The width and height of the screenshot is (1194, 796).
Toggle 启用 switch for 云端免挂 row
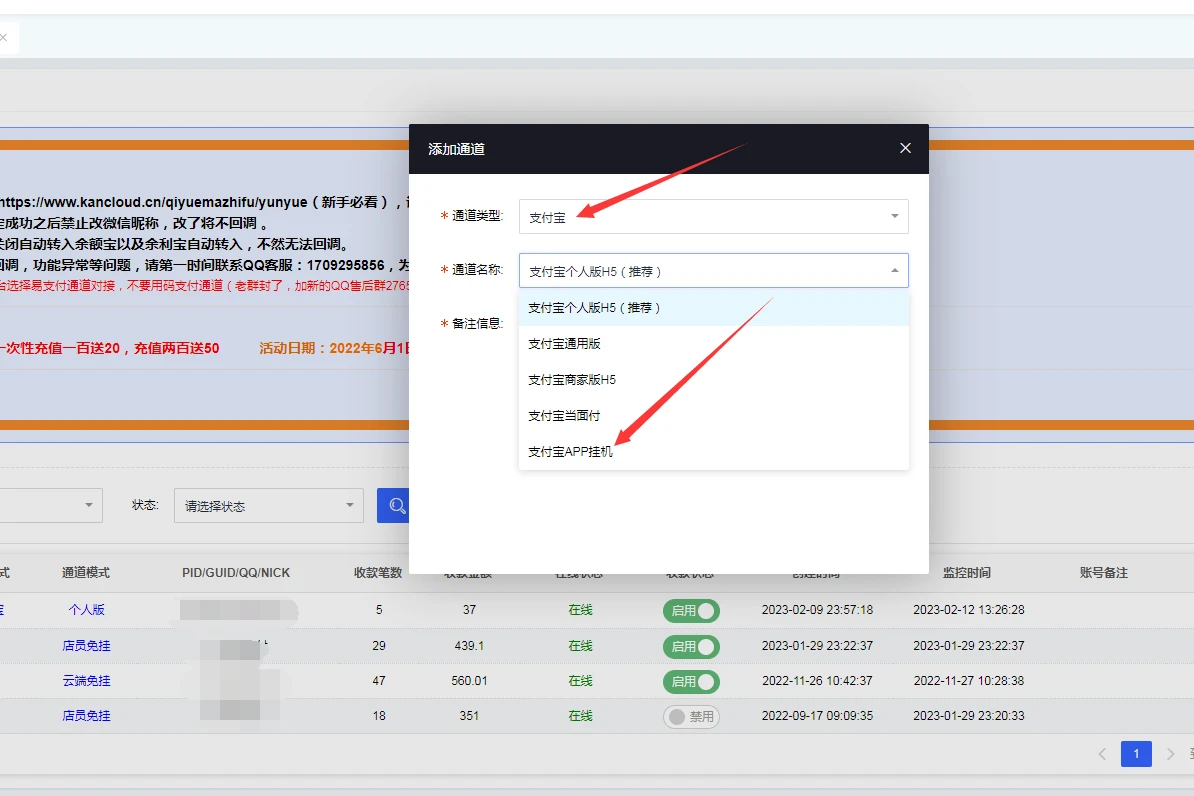(x=691, y=682)
